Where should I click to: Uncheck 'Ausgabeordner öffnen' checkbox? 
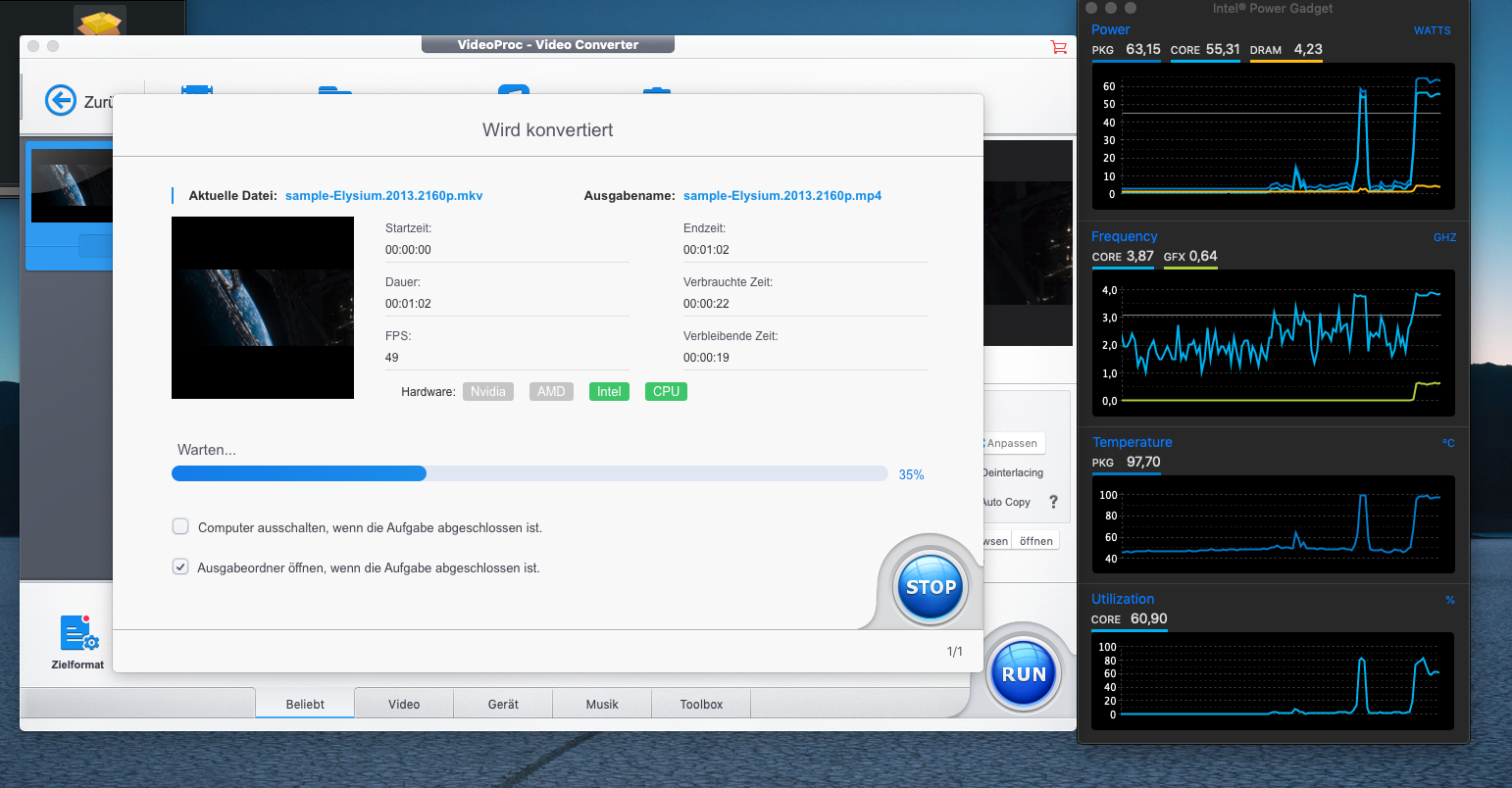click(180, 566)
